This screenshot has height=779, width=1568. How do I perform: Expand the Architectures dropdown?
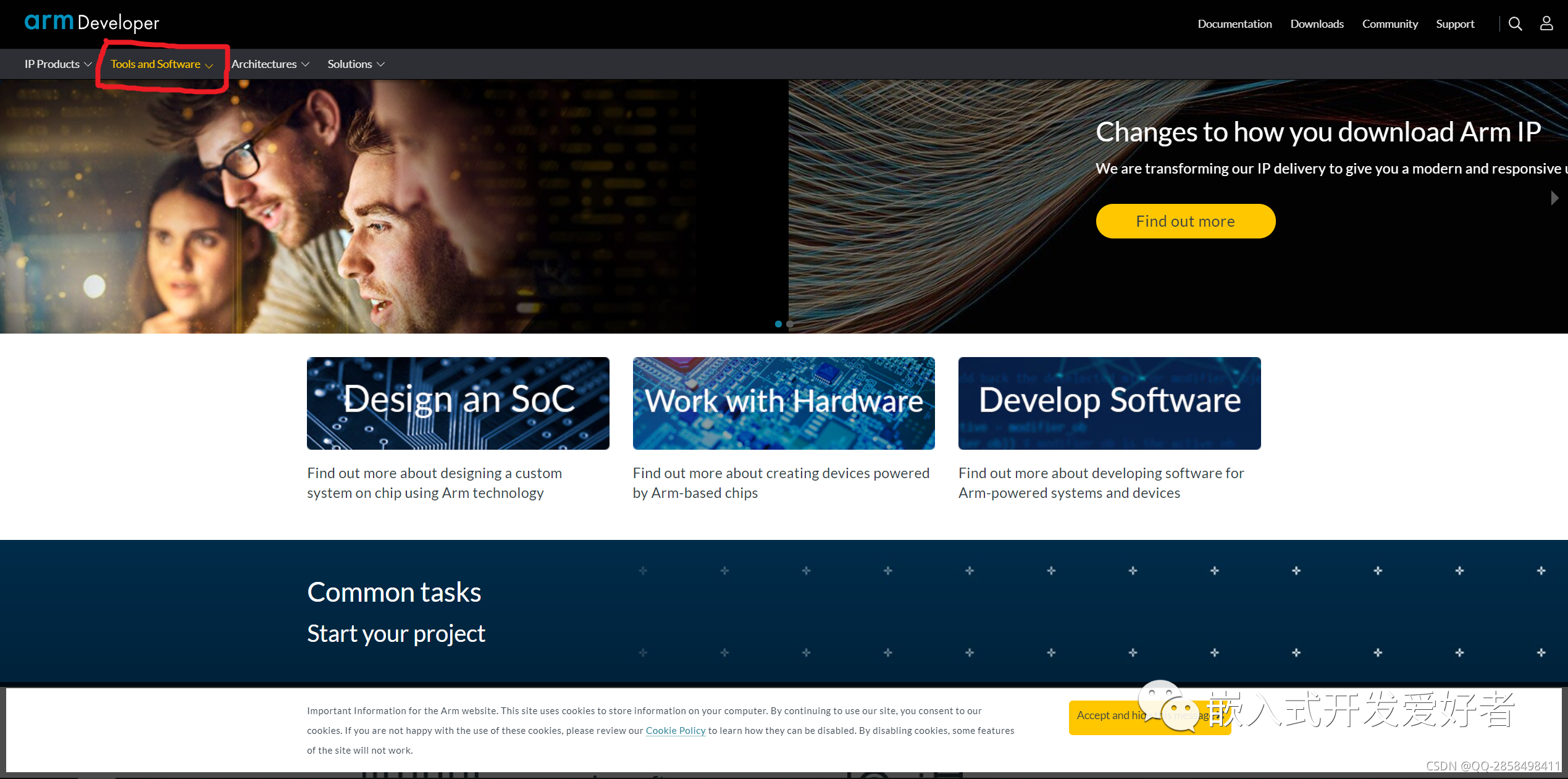coord(270,64)
